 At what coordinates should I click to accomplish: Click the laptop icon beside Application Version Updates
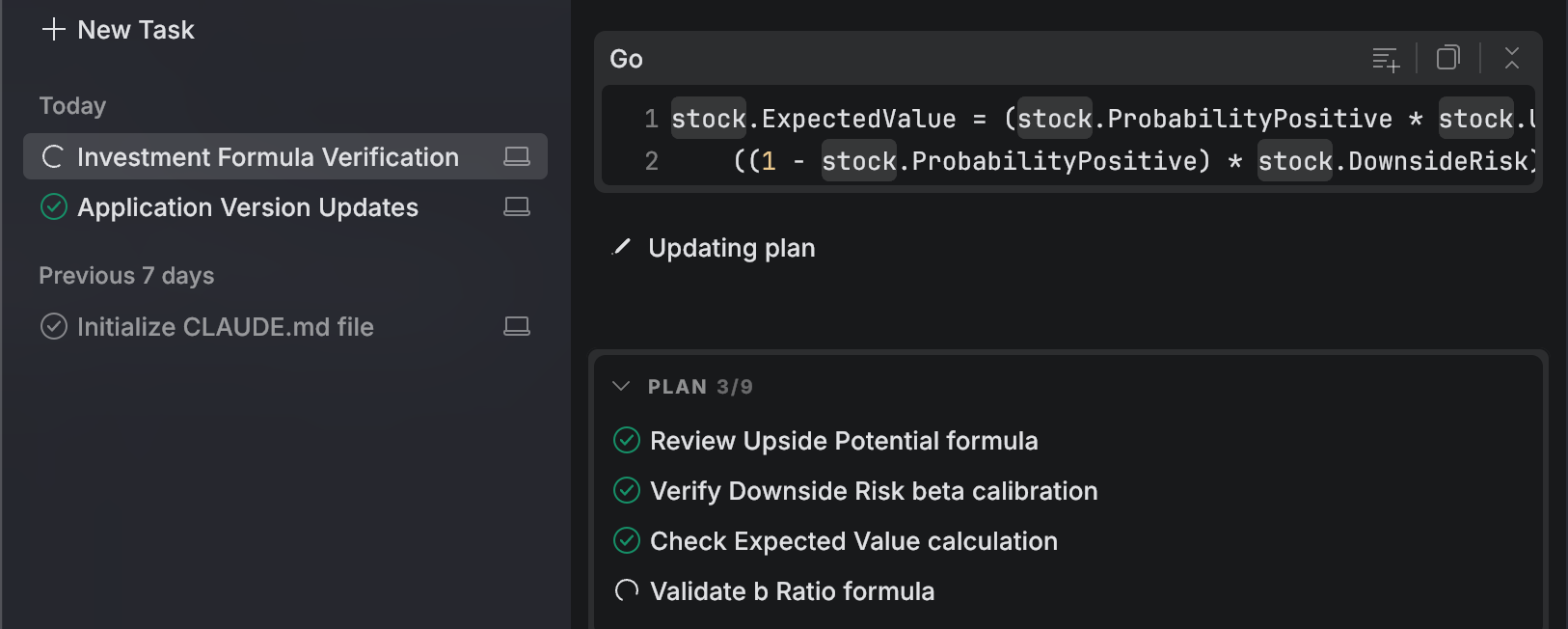coord(517,206)
